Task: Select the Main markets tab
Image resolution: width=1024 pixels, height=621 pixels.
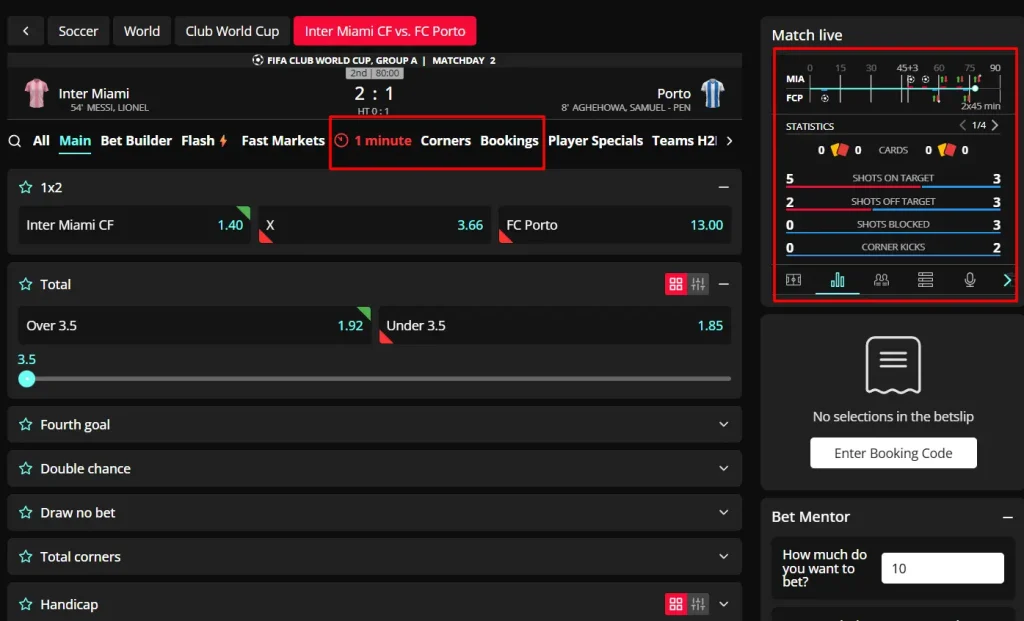Action: point(75,140)
